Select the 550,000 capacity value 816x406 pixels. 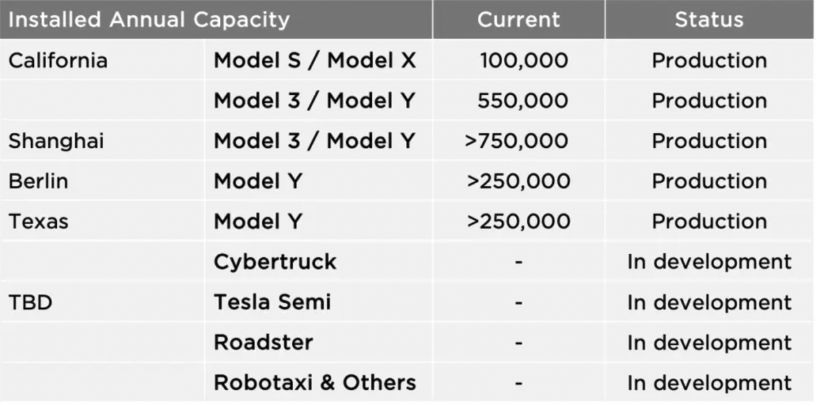pos(524,101)
